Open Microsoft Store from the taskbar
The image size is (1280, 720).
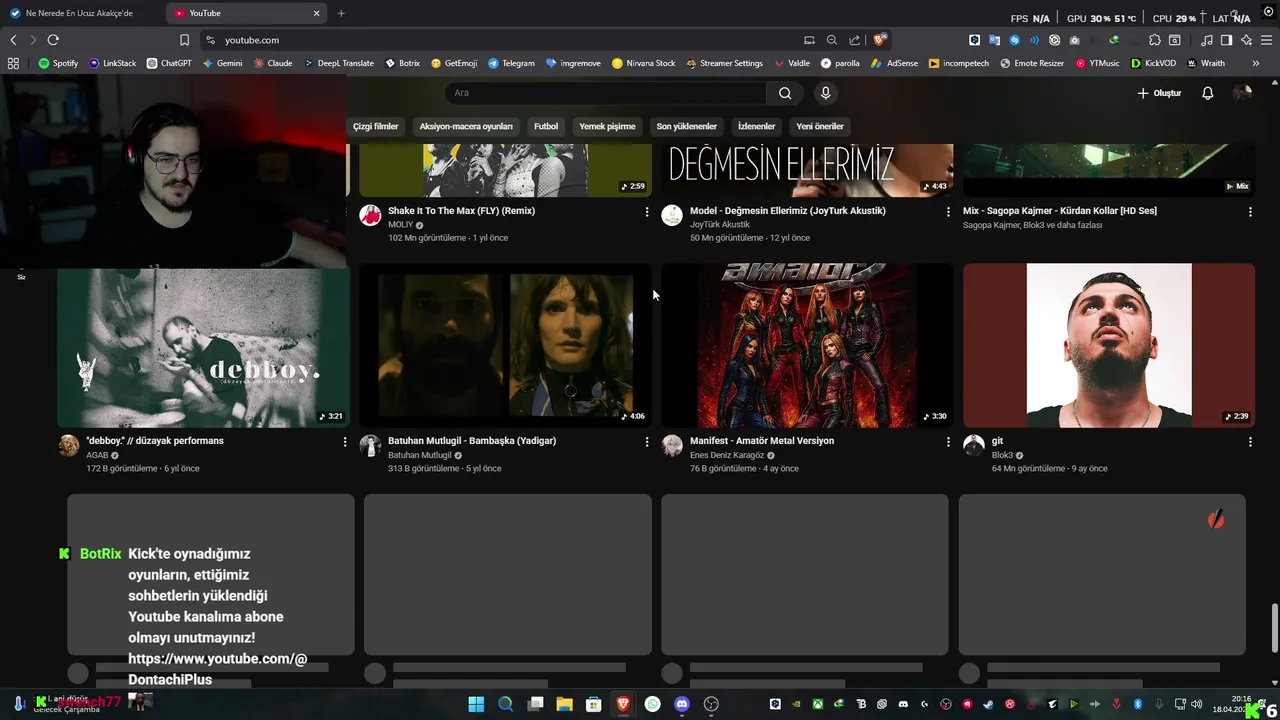[x=594, y=704]
